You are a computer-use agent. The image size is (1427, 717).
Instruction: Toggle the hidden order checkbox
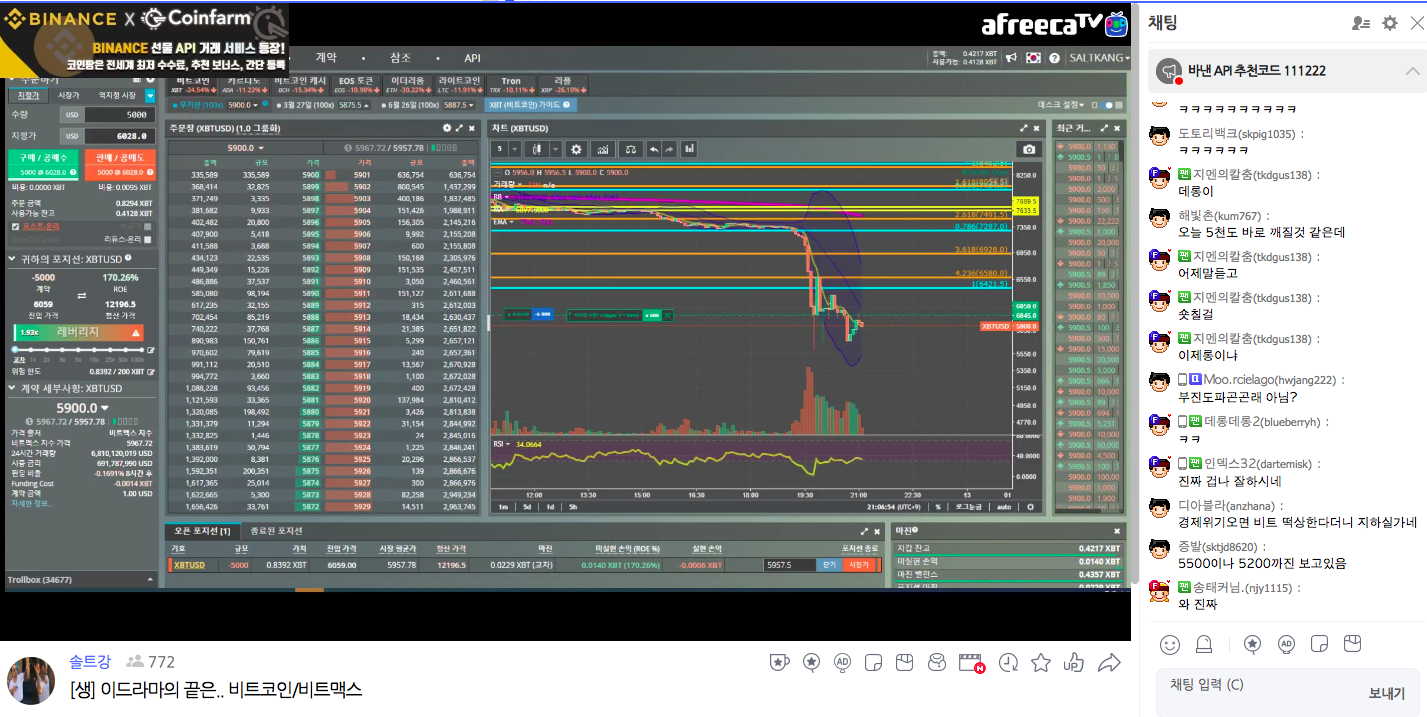(x=147, y=226)
